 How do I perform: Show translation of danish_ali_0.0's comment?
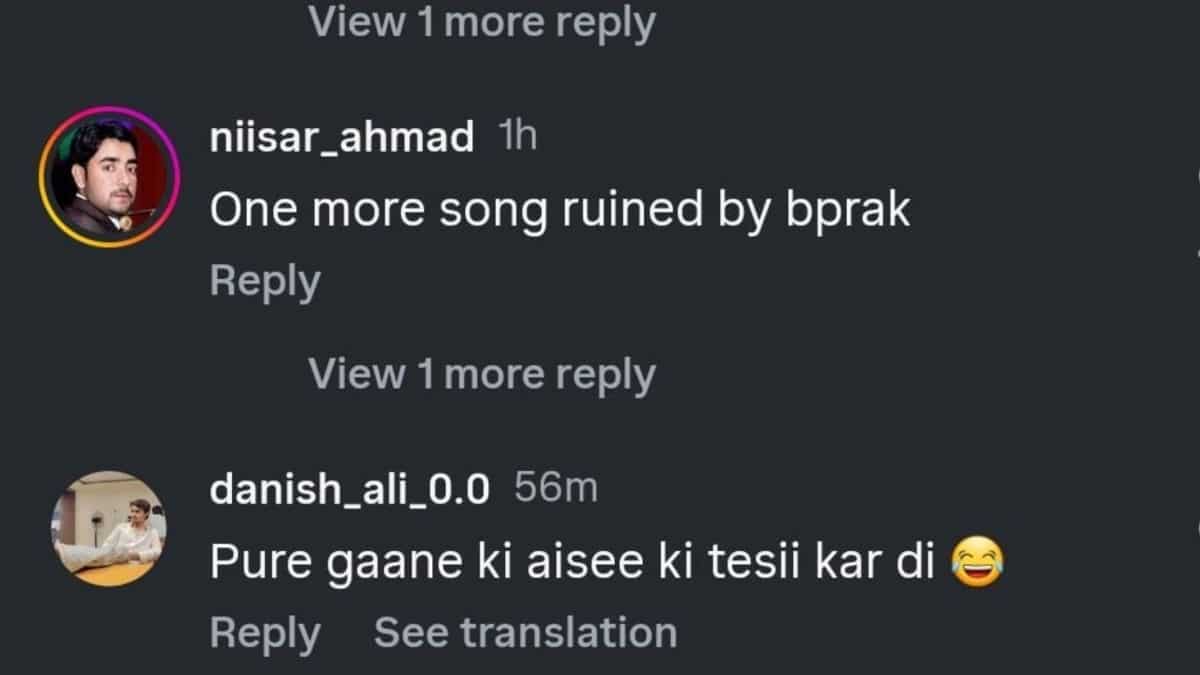pos(525,633)
